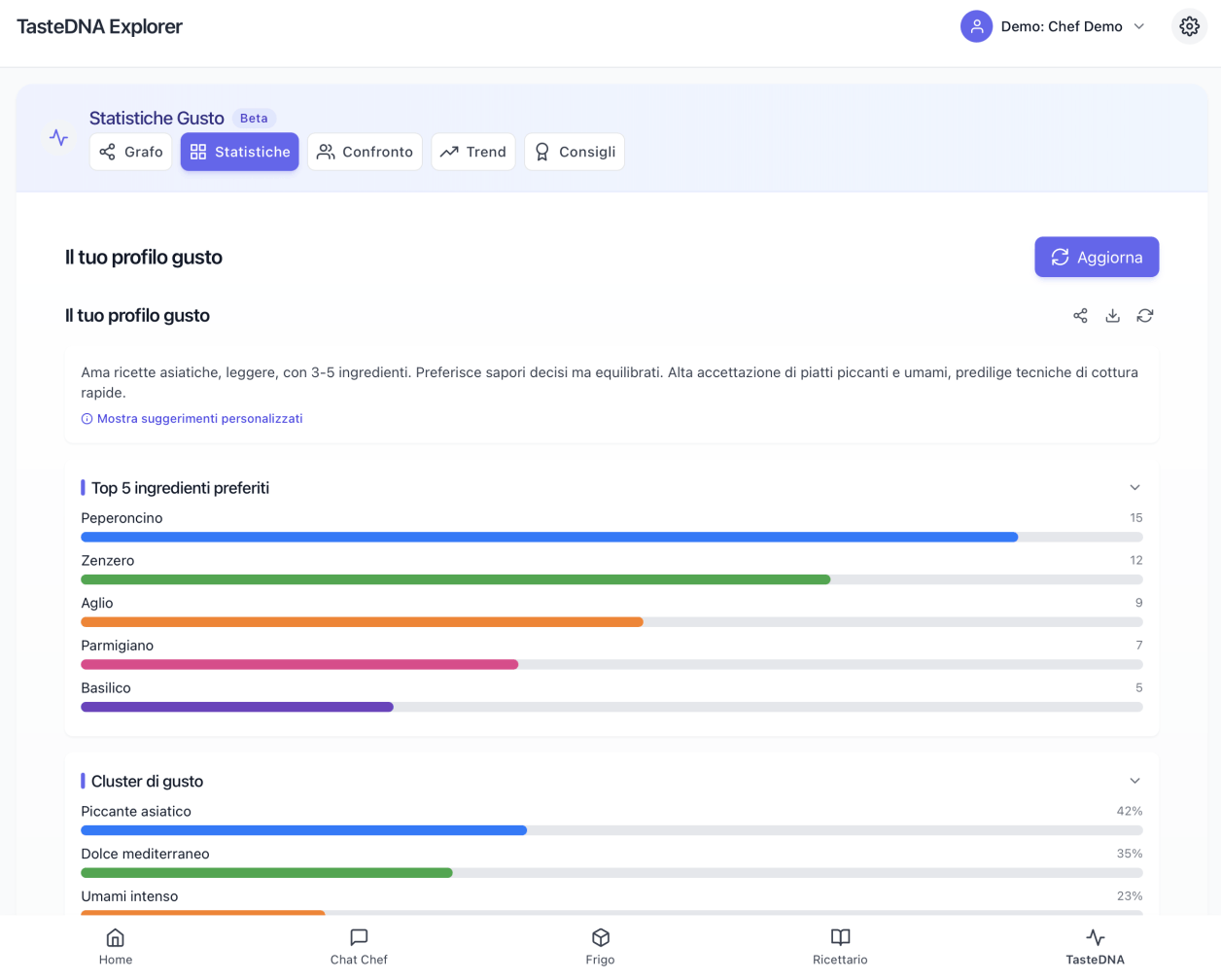The height and width of the screenshot is (980, 1221).
Task: Open Chat Chef from bottom bar
Action: (x=359, y=946)
